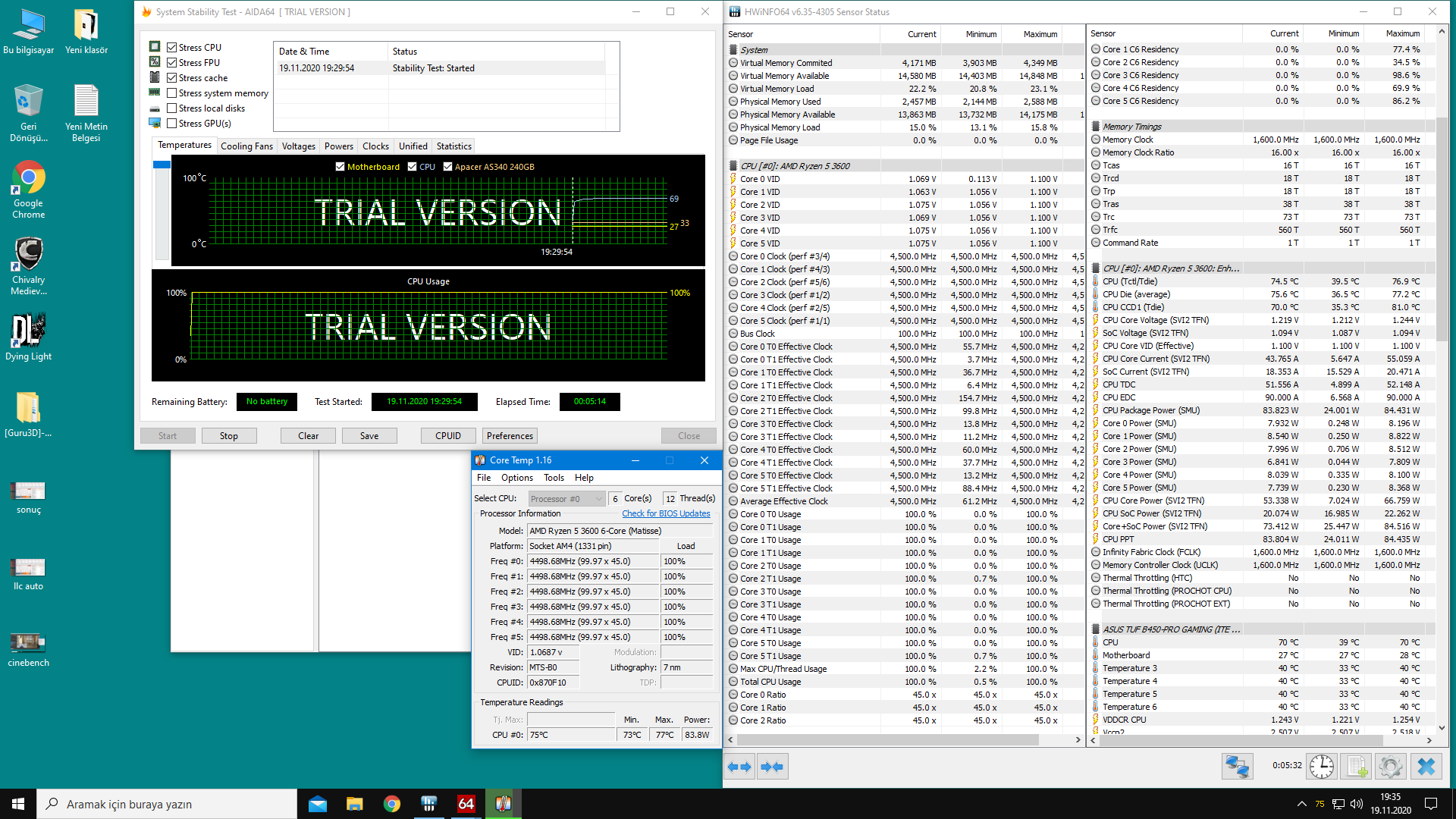Open CPUID panel button
Screen dimensions: 1456x819
coord(448,436)
